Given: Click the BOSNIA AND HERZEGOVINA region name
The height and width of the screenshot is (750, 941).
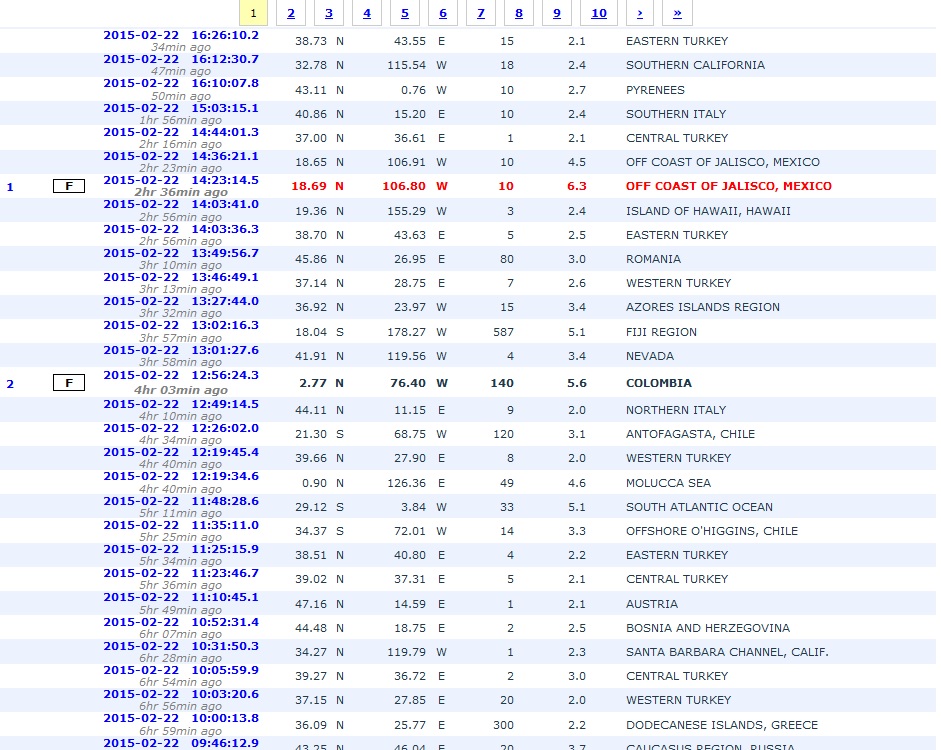Looking at the screenshot, I should (708, 628).
